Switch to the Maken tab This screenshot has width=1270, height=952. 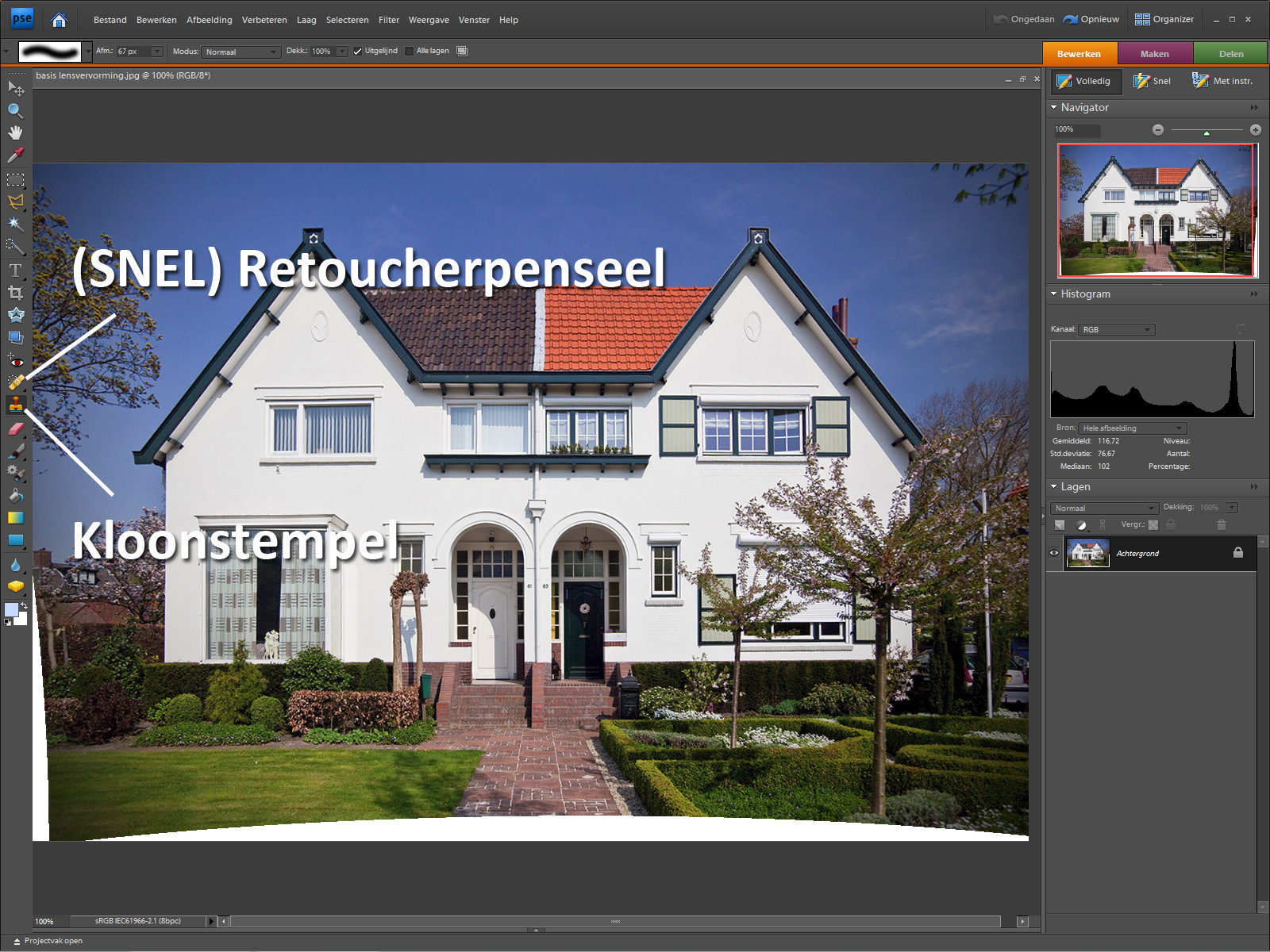(1154, 54)
